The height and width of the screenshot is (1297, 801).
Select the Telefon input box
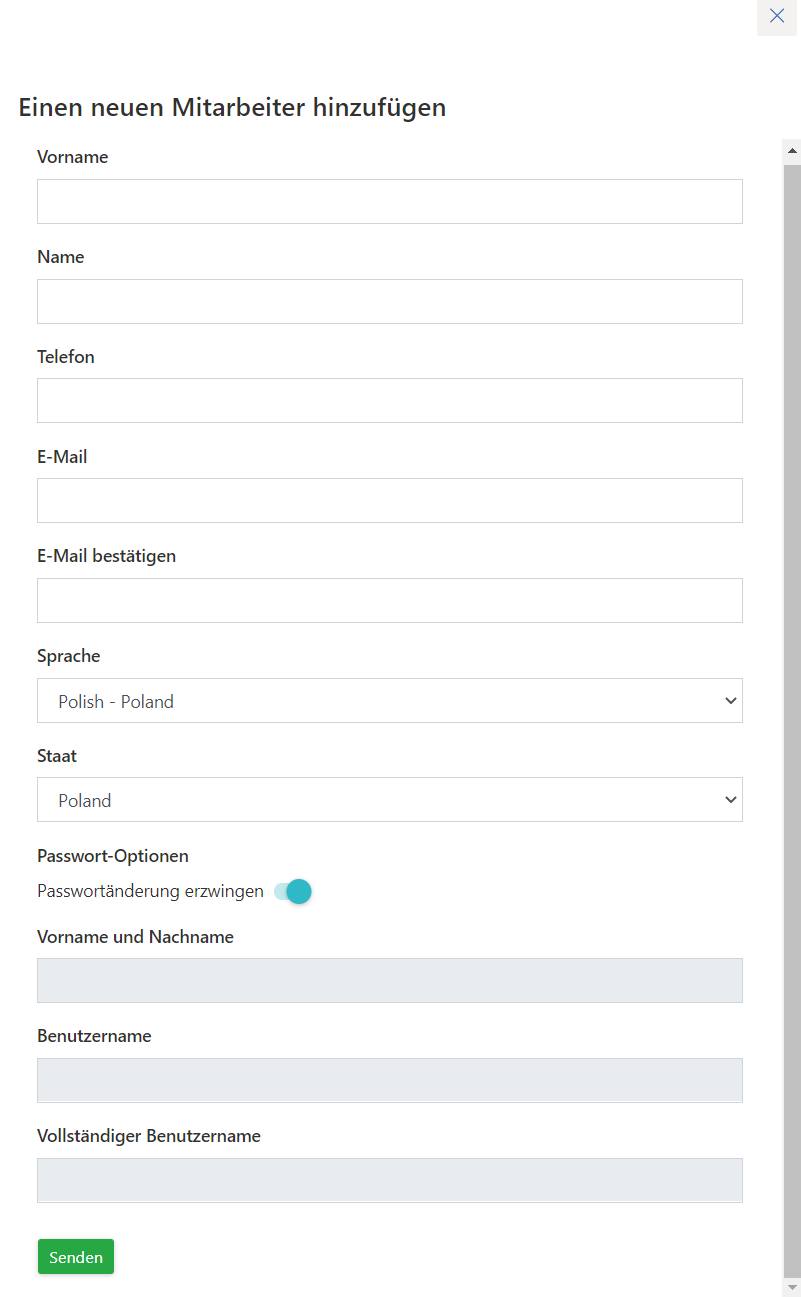[390, 400]
